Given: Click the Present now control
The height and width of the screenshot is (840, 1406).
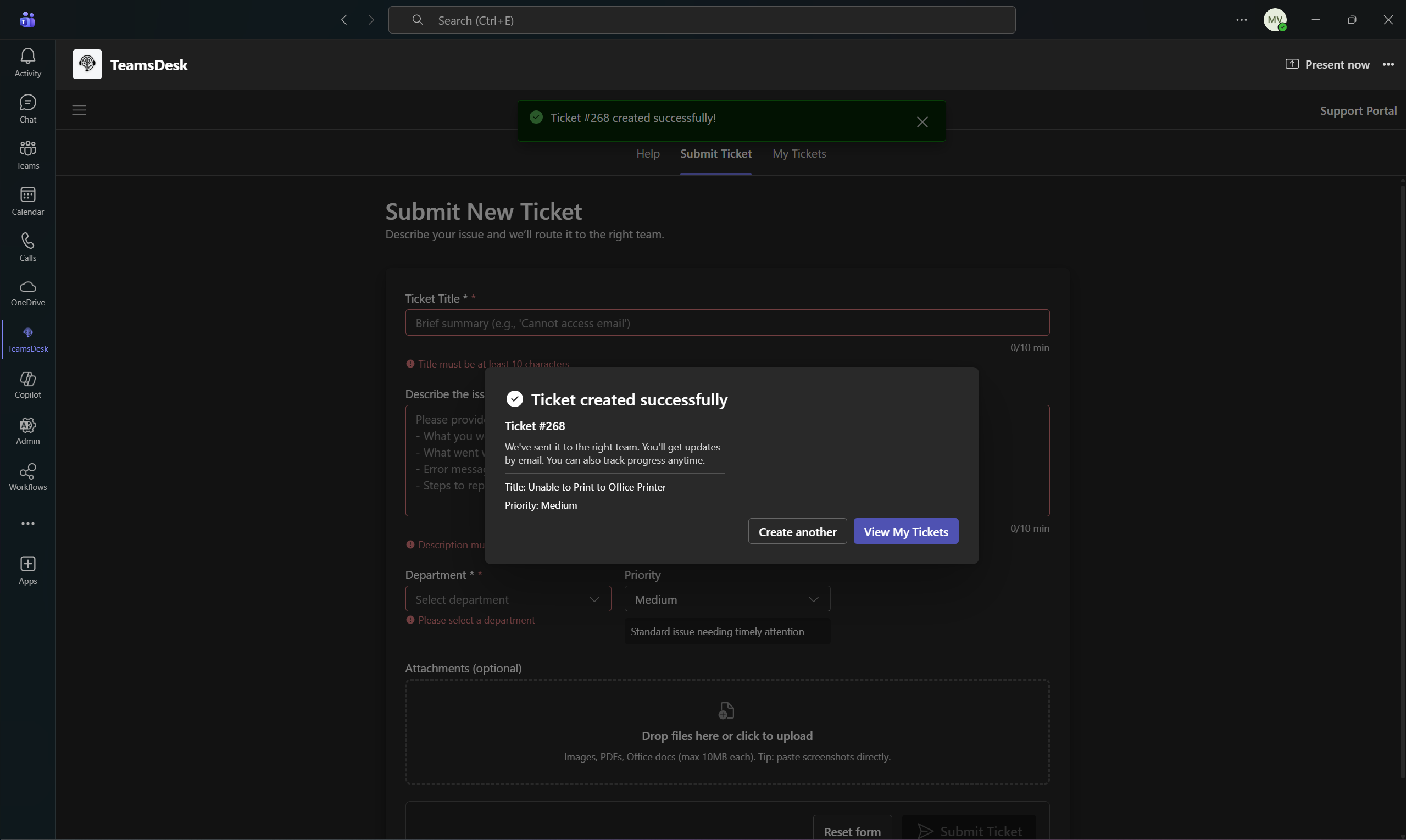Looking at the screenshot, I should (1327, 64).
